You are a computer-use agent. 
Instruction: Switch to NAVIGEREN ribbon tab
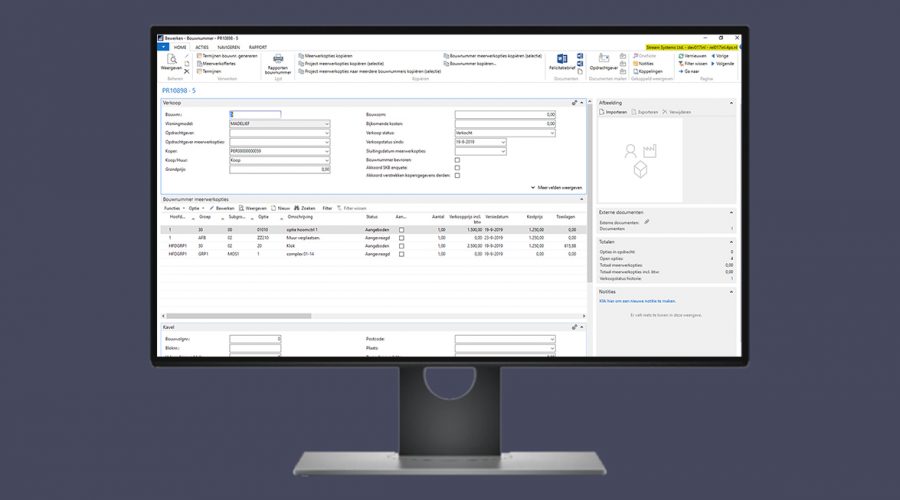tap(228, 47)
